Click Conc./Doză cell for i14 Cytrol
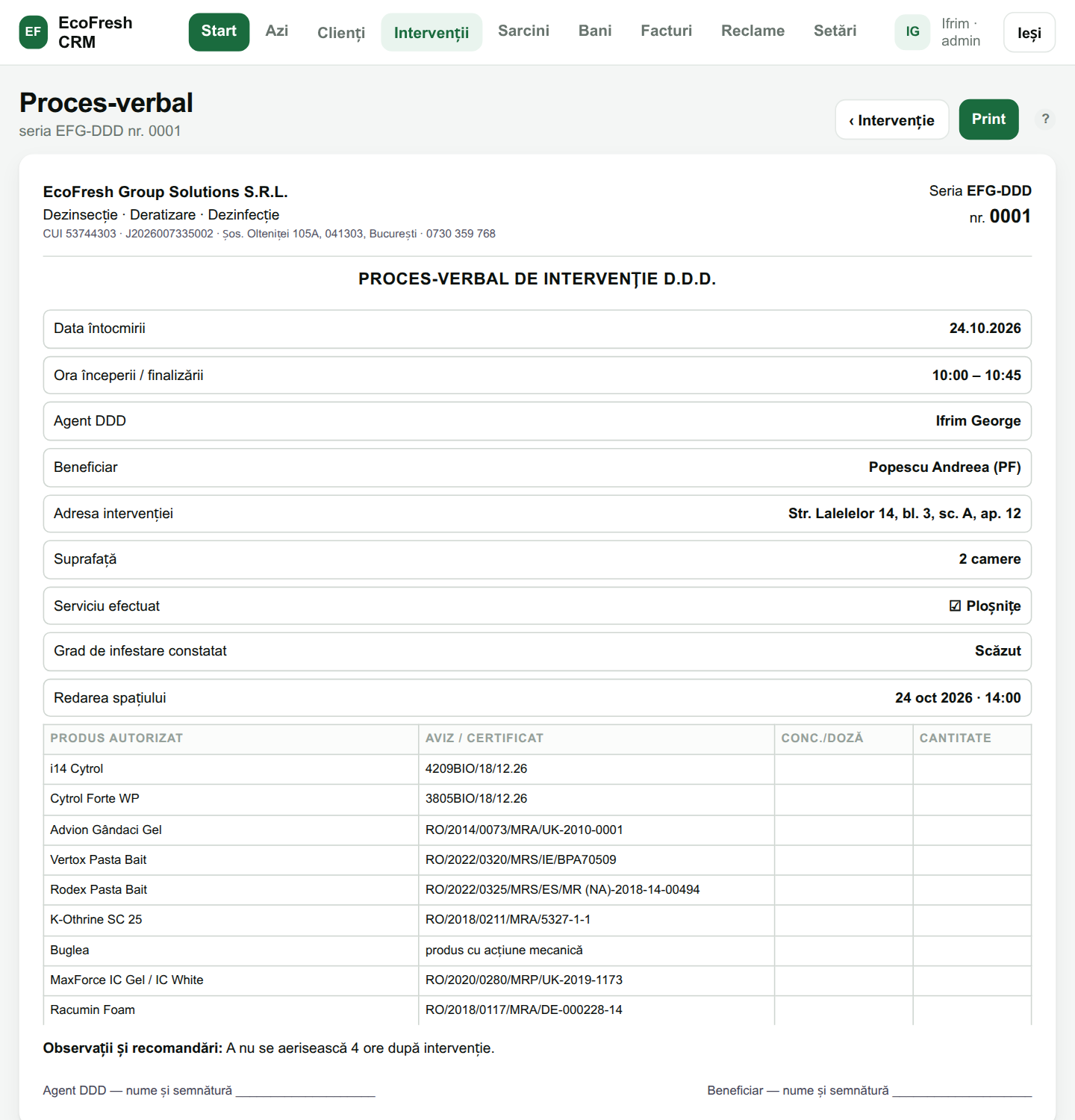The image size is (1075, 1120). 844,769
